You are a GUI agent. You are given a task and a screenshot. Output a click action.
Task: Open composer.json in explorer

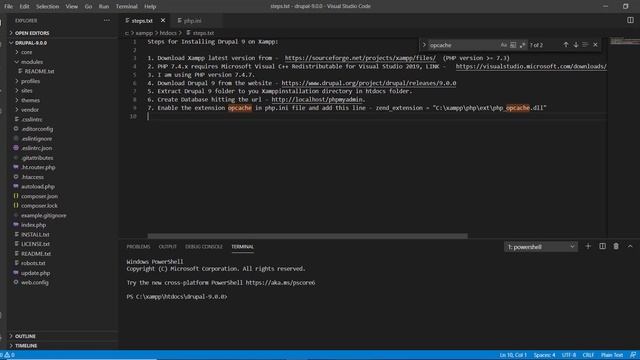coord(39,196)
